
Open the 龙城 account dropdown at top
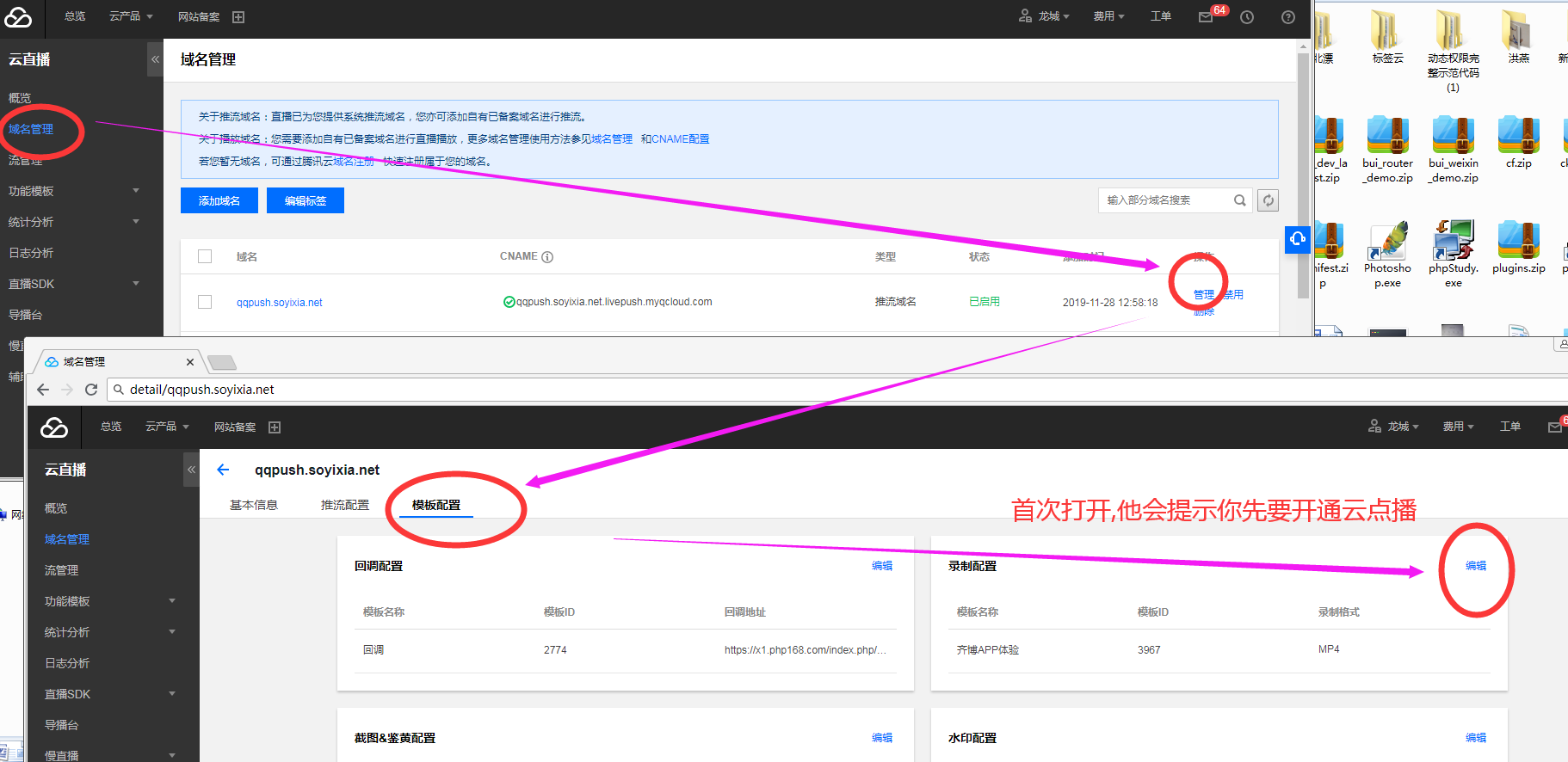[1044, 16]
